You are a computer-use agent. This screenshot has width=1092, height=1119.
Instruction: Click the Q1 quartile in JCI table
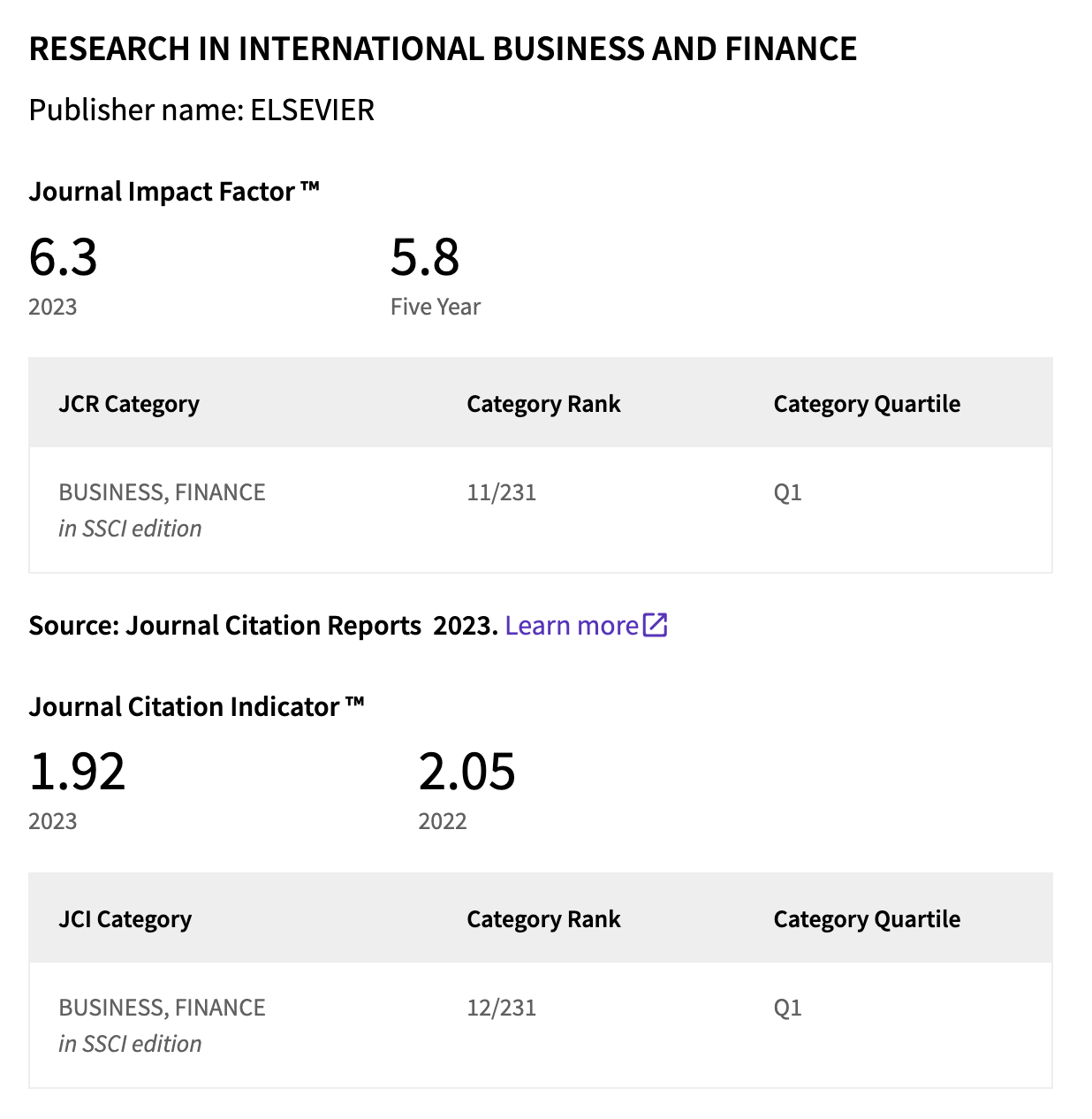click(788, 1008)
